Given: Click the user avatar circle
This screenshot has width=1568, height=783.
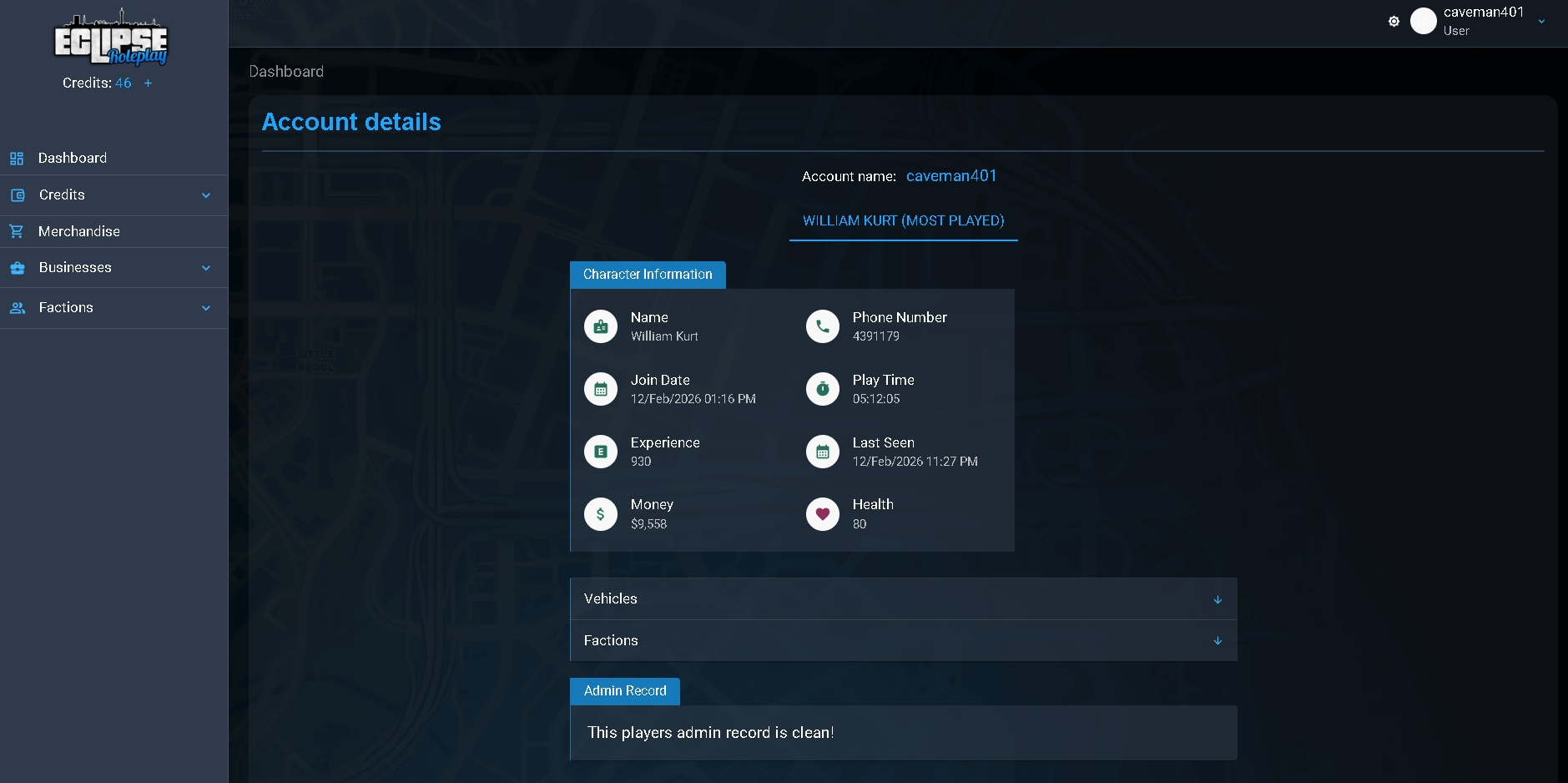Looking at the screenshot, I should (1424, 21).
